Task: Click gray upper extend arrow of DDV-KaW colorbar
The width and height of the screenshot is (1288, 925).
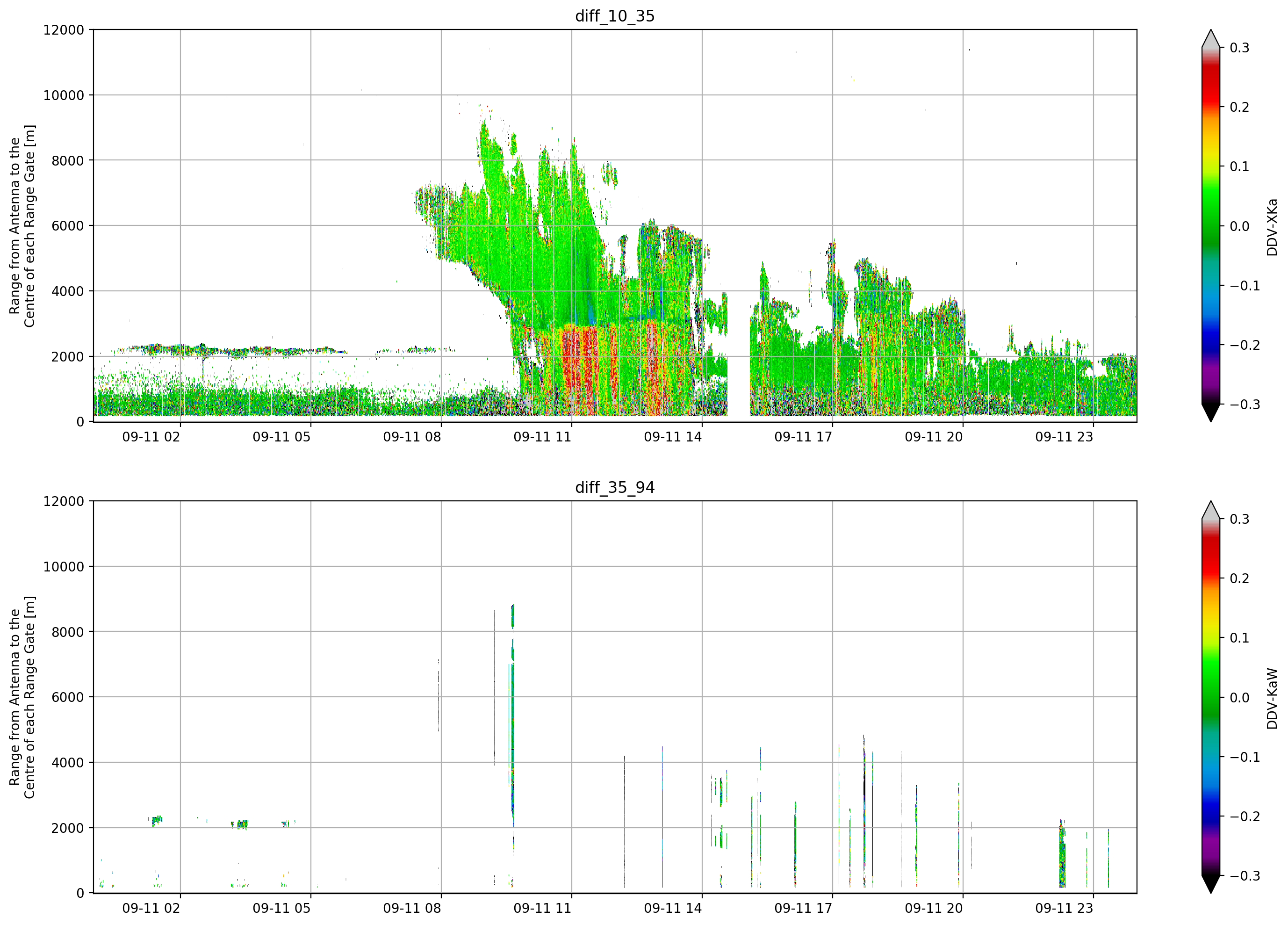Action: 1210,511
